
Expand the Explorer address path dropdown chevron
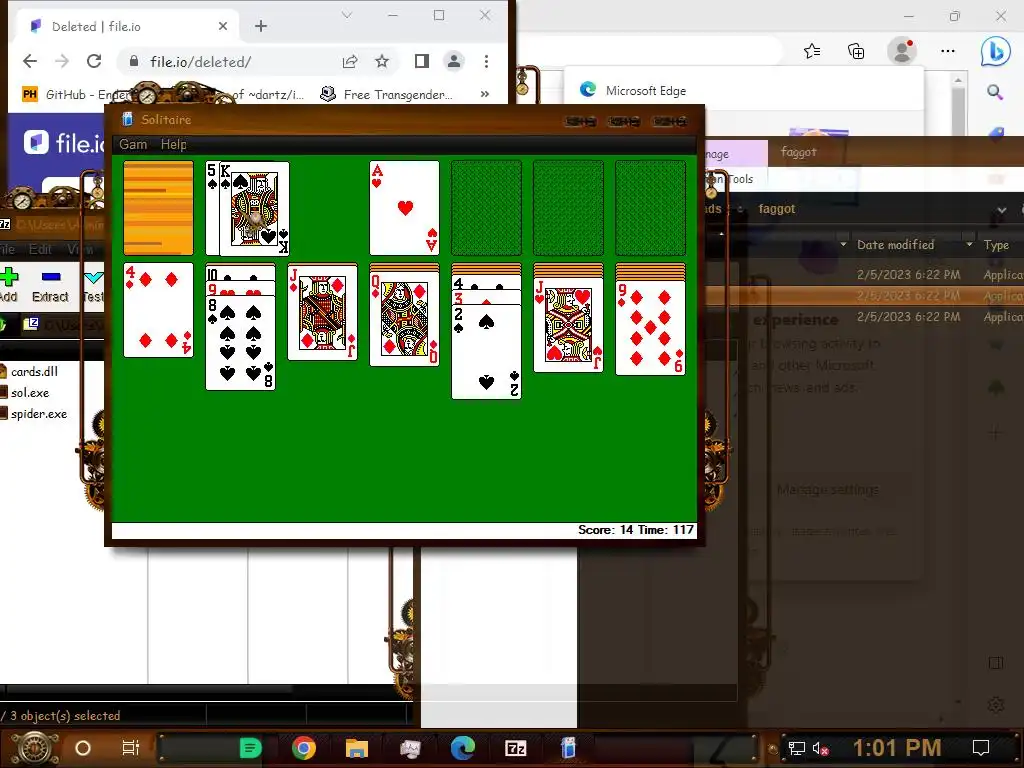(1002, 210)
